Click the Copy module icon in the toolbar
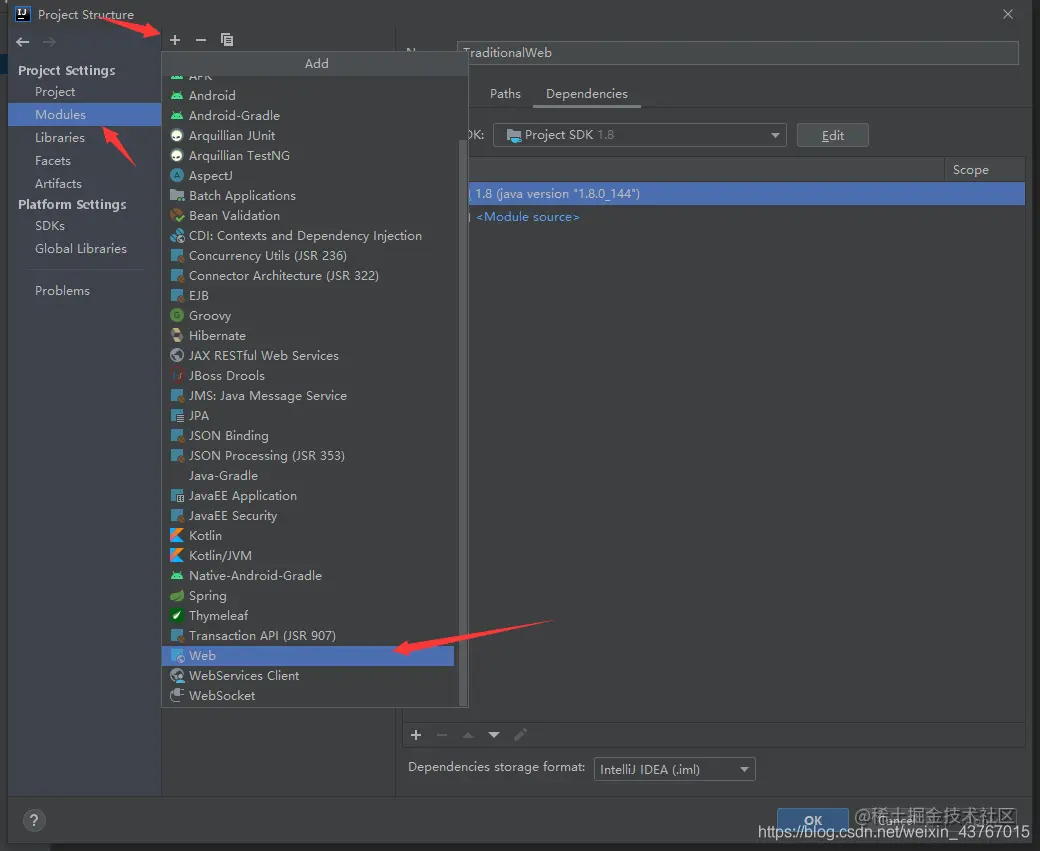This screenshot has height=851, width=1040. [x=227, y=40]
